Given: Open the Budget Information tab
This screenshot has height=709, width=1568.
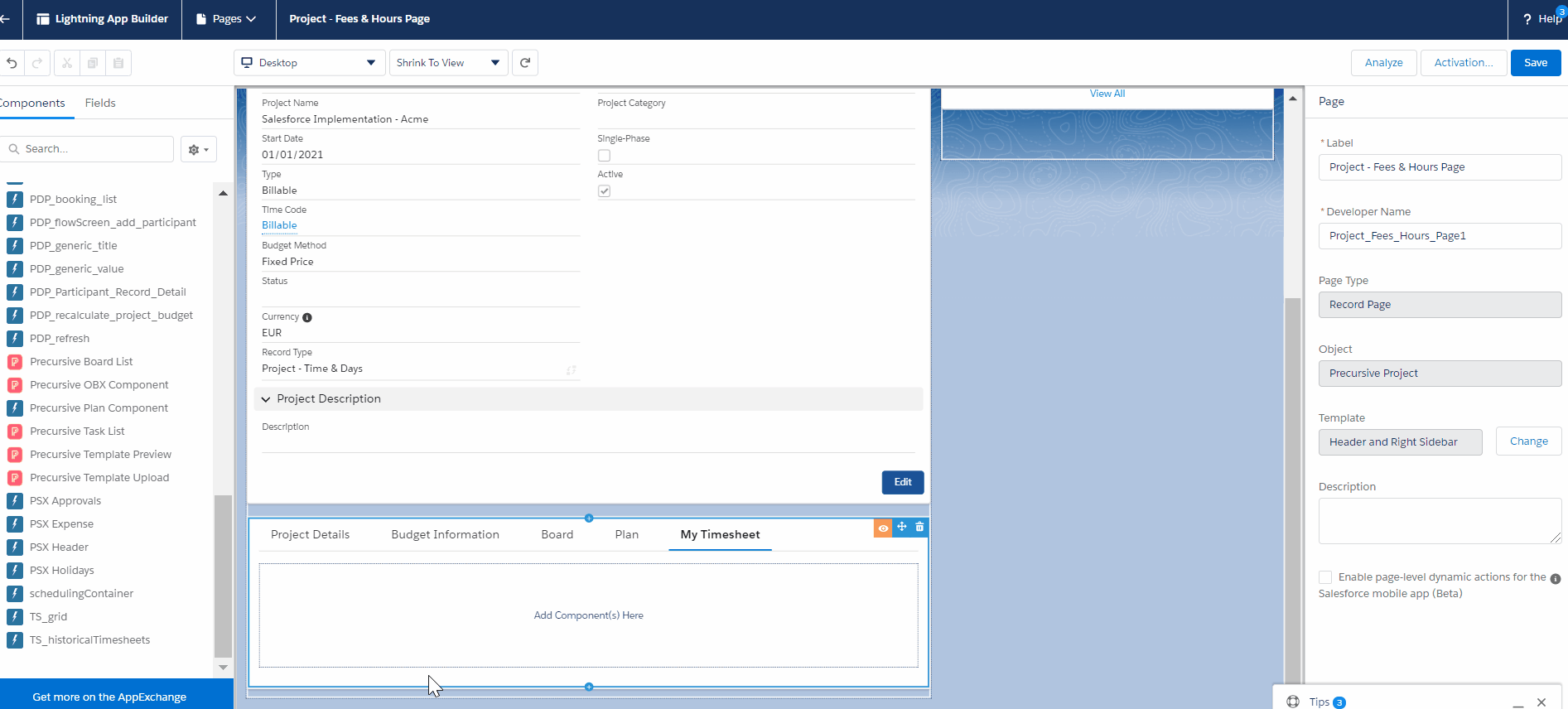Looking at the screenshot, I should point(446,534).
